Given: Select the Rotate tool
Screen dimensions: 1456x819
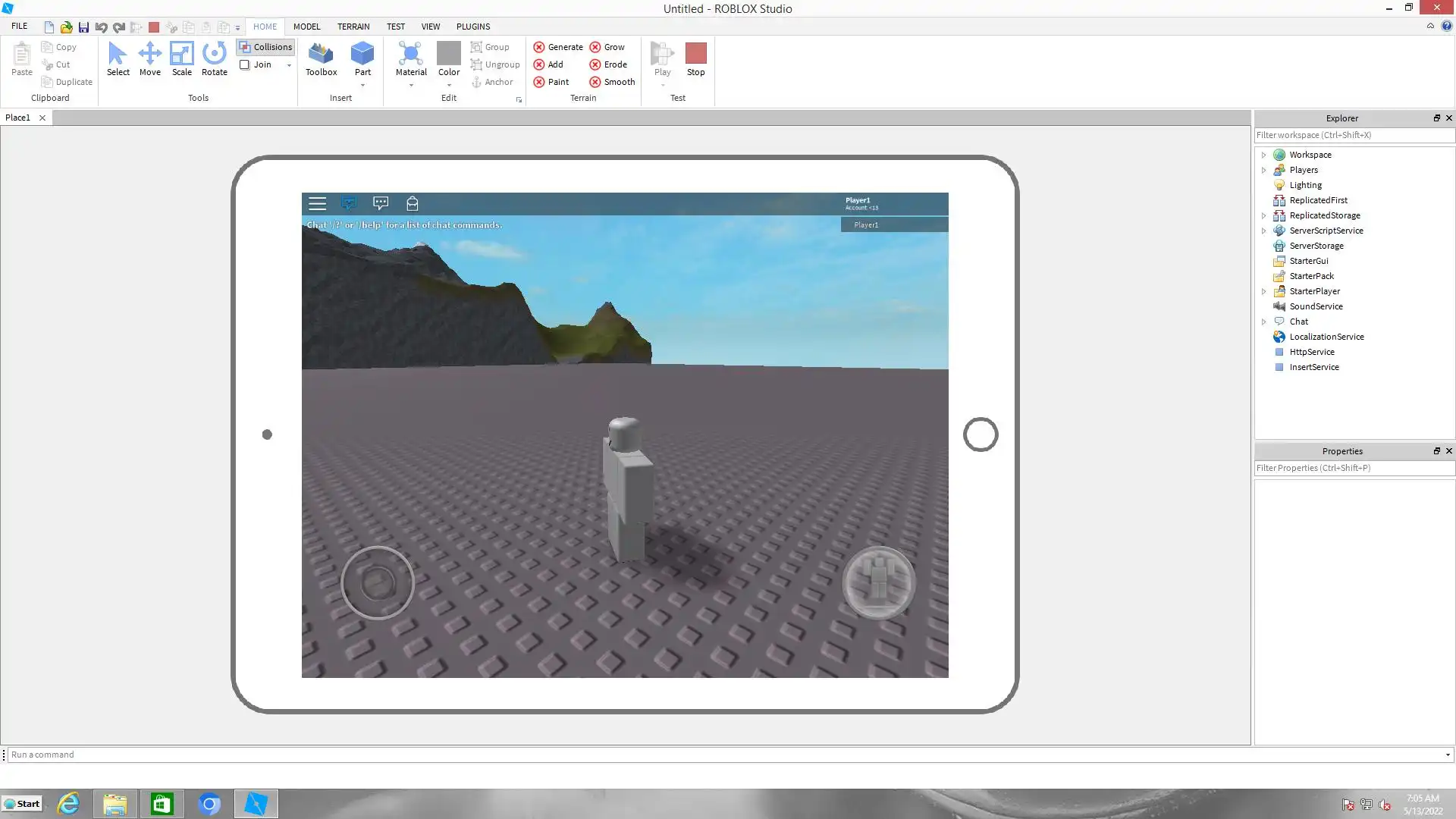Looking at the screenshot, I should 214,58.
